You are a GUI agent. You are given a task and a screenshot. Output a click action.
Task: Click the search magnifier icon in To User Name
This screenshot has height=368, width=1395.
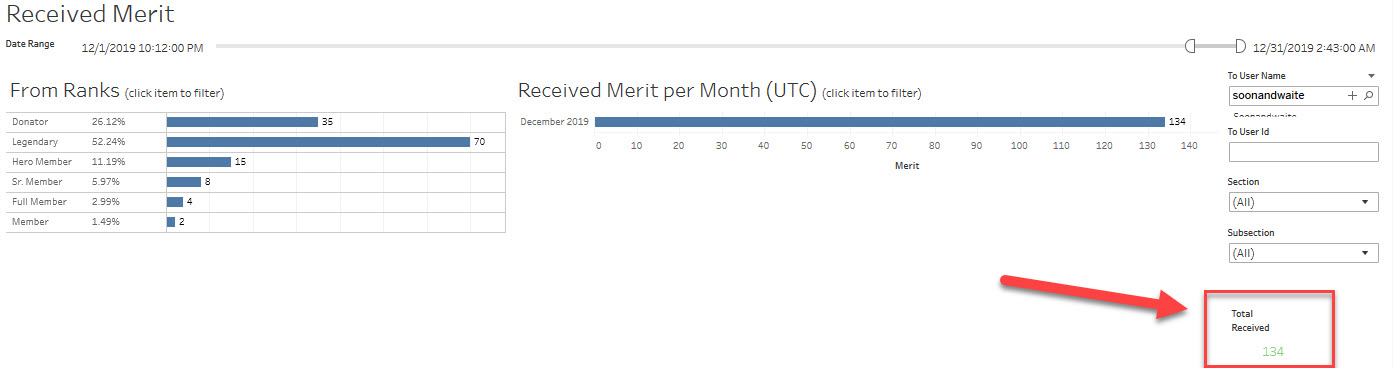coord(1369,95)
